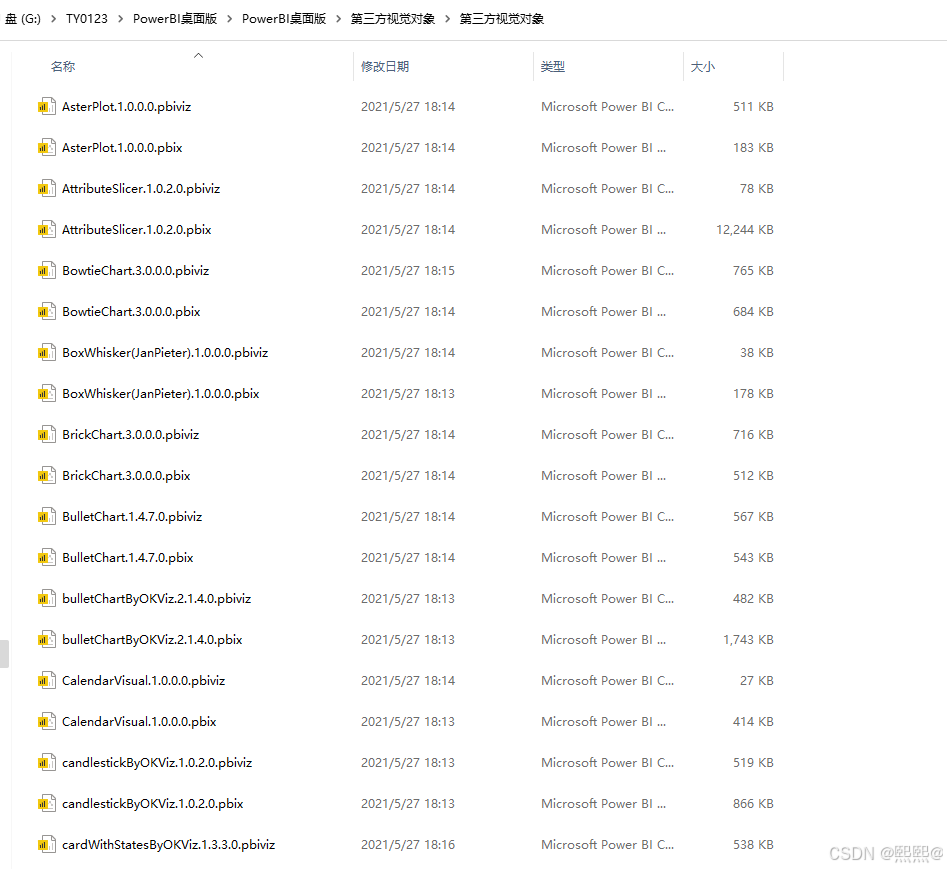Click the CalendarVisual.1.0.0.0.pbiviz file icon
Image resolution: width=947 pixels, height=869 pixels.
click(x=47, y=682)
